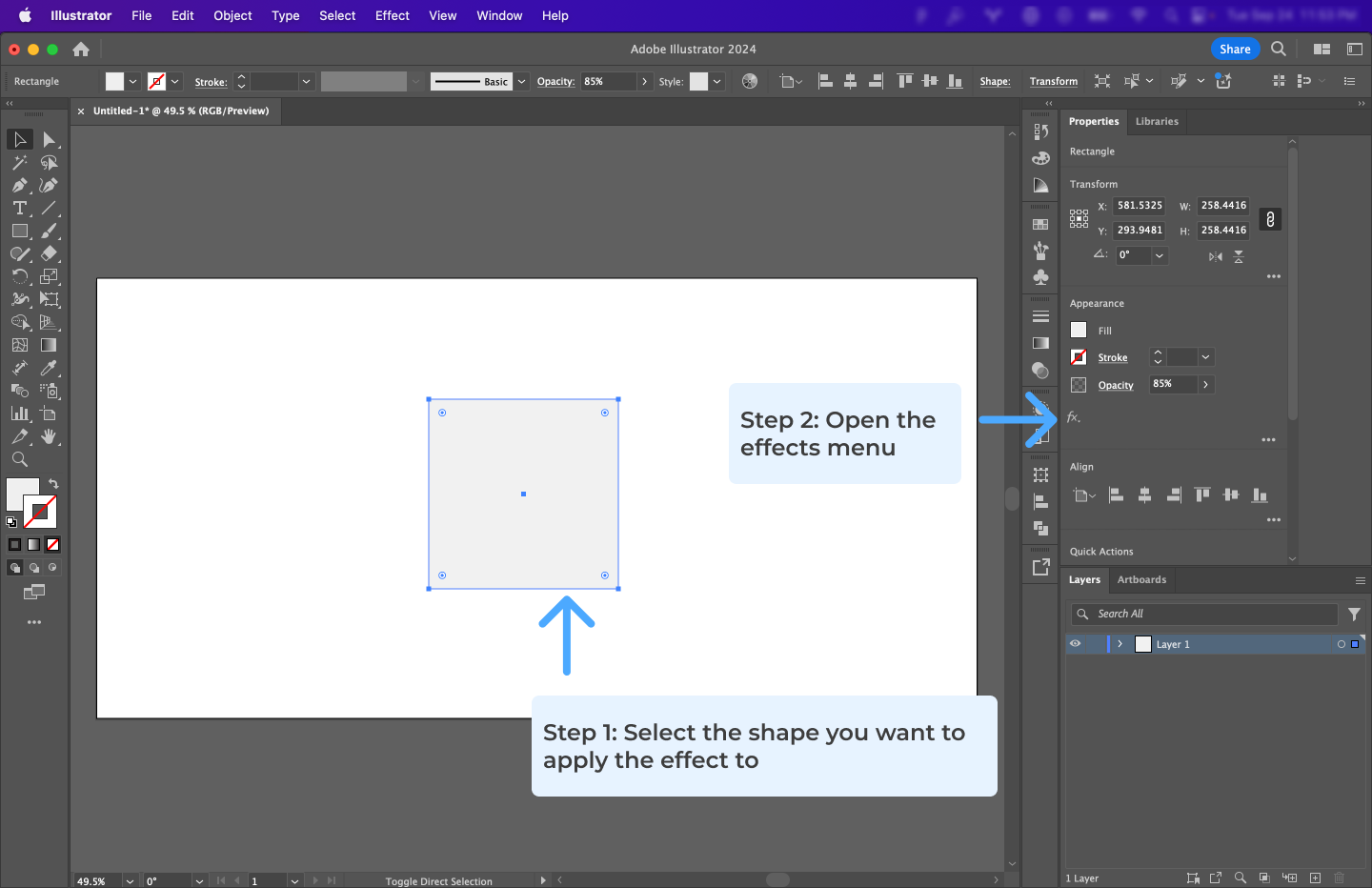Create new layer in Layers panel
1372x888 pixels.
1315,878
